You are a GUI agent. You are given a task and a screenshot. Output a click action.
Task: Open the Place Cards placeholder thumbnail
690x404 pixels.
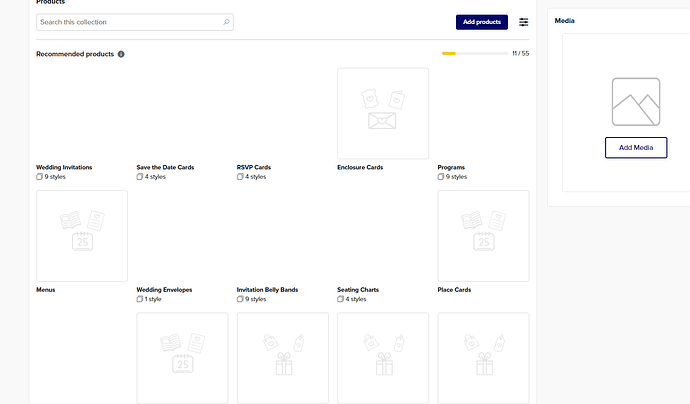[483, 236]
